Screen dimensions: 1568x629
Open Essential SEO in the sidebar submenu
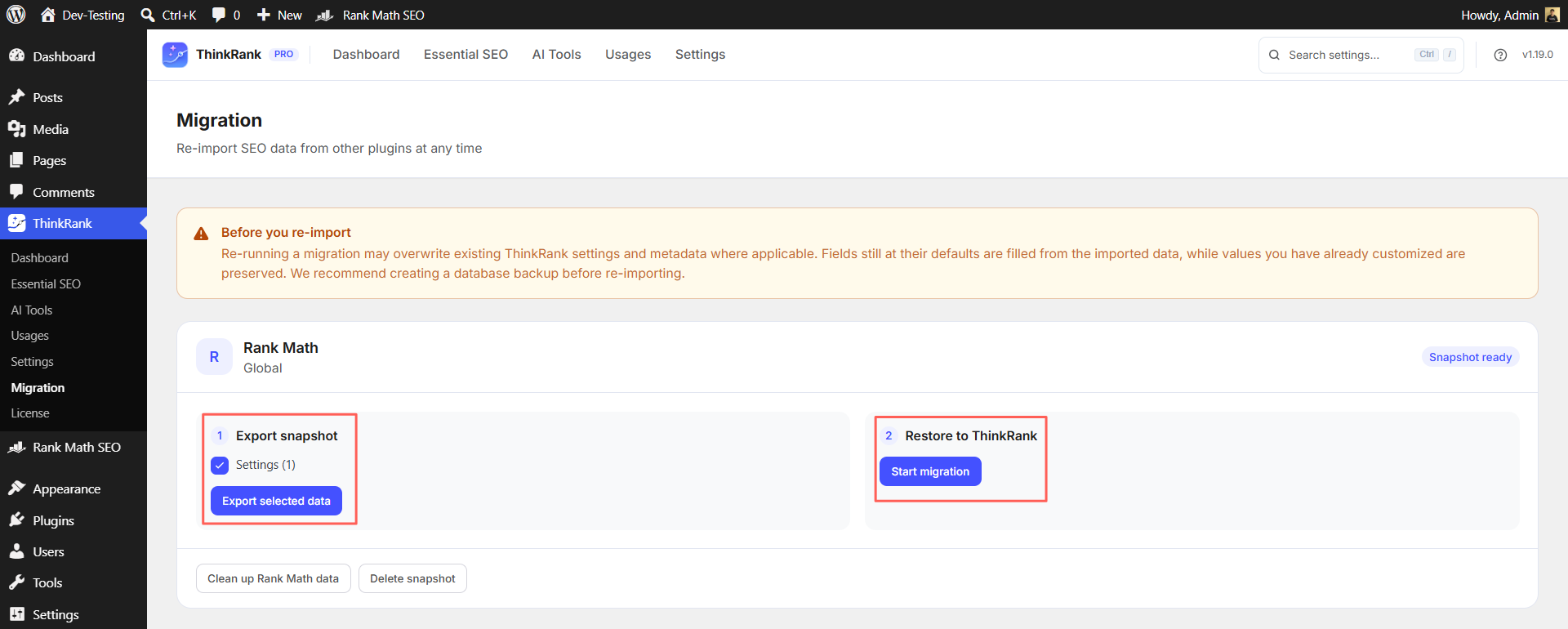coord(46,283)
